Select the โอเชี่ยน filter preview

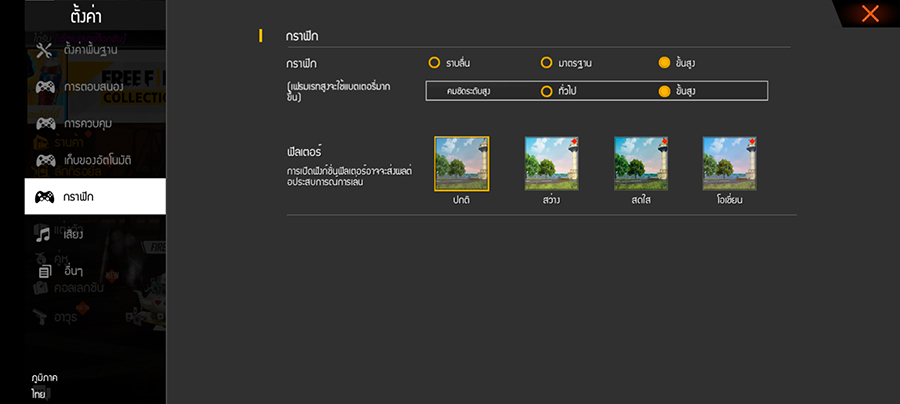pos(729,163)
